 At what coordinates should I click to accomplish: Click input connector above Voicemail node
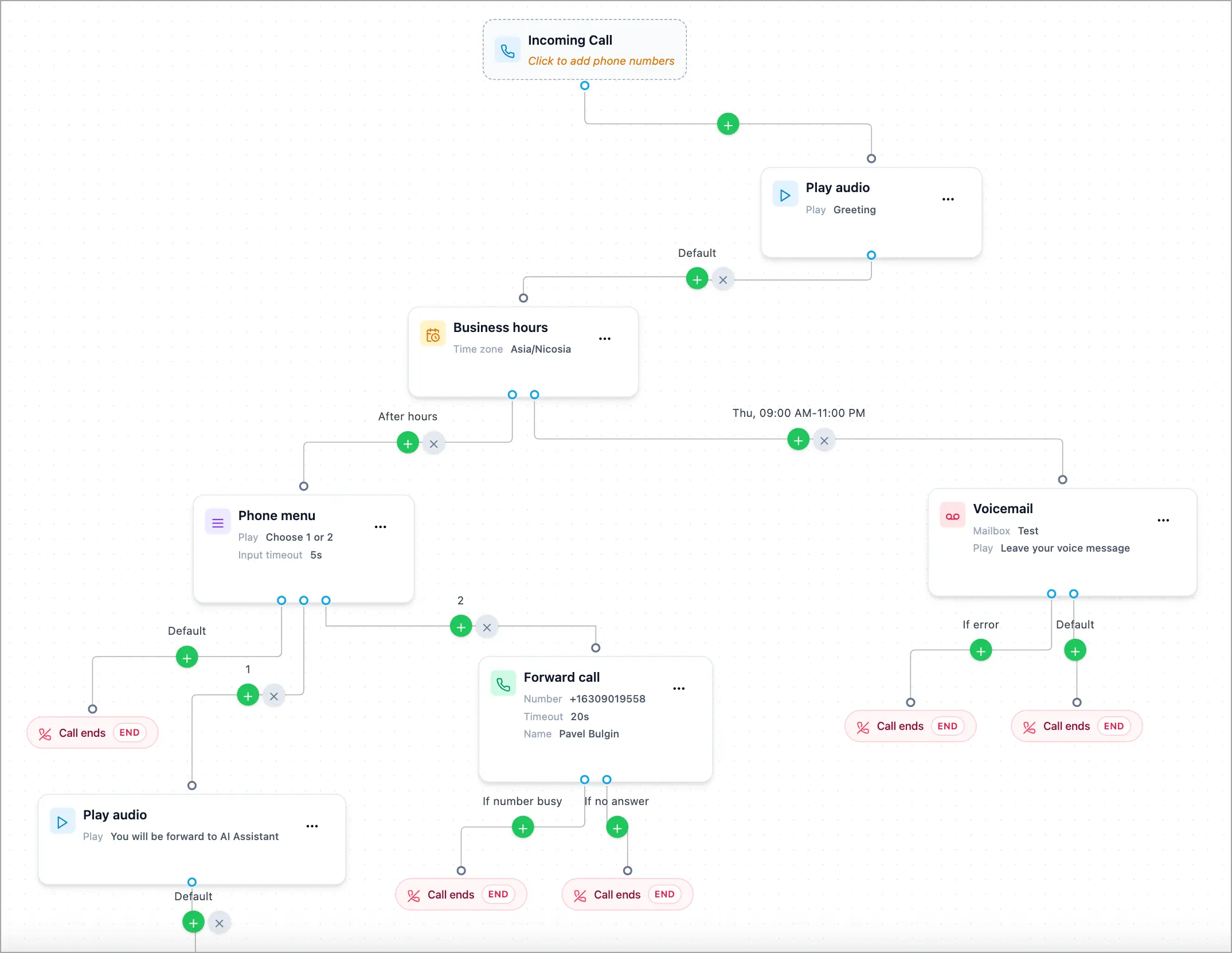[x=1062, y=480]
